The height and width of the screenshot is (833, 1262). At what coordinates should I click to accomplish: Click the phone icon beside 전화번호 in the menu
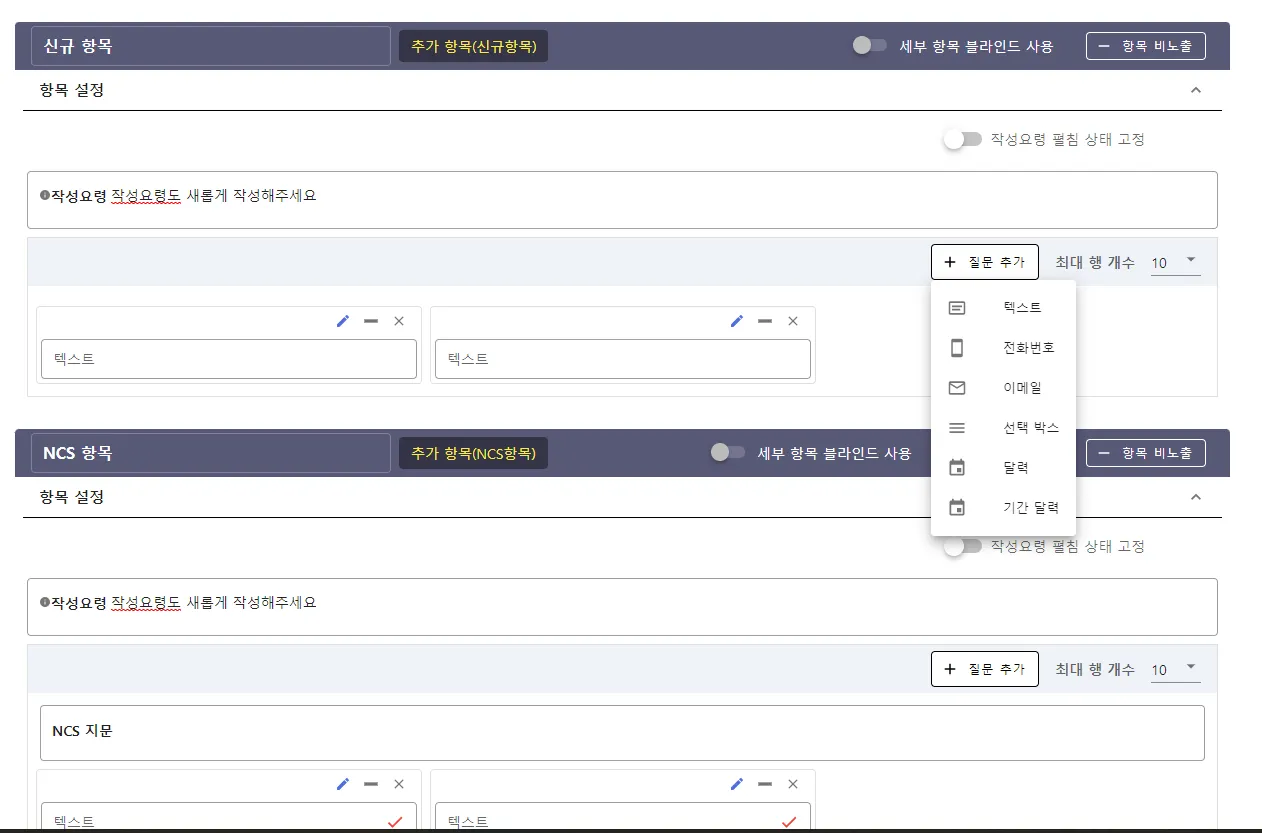point(957,348)
